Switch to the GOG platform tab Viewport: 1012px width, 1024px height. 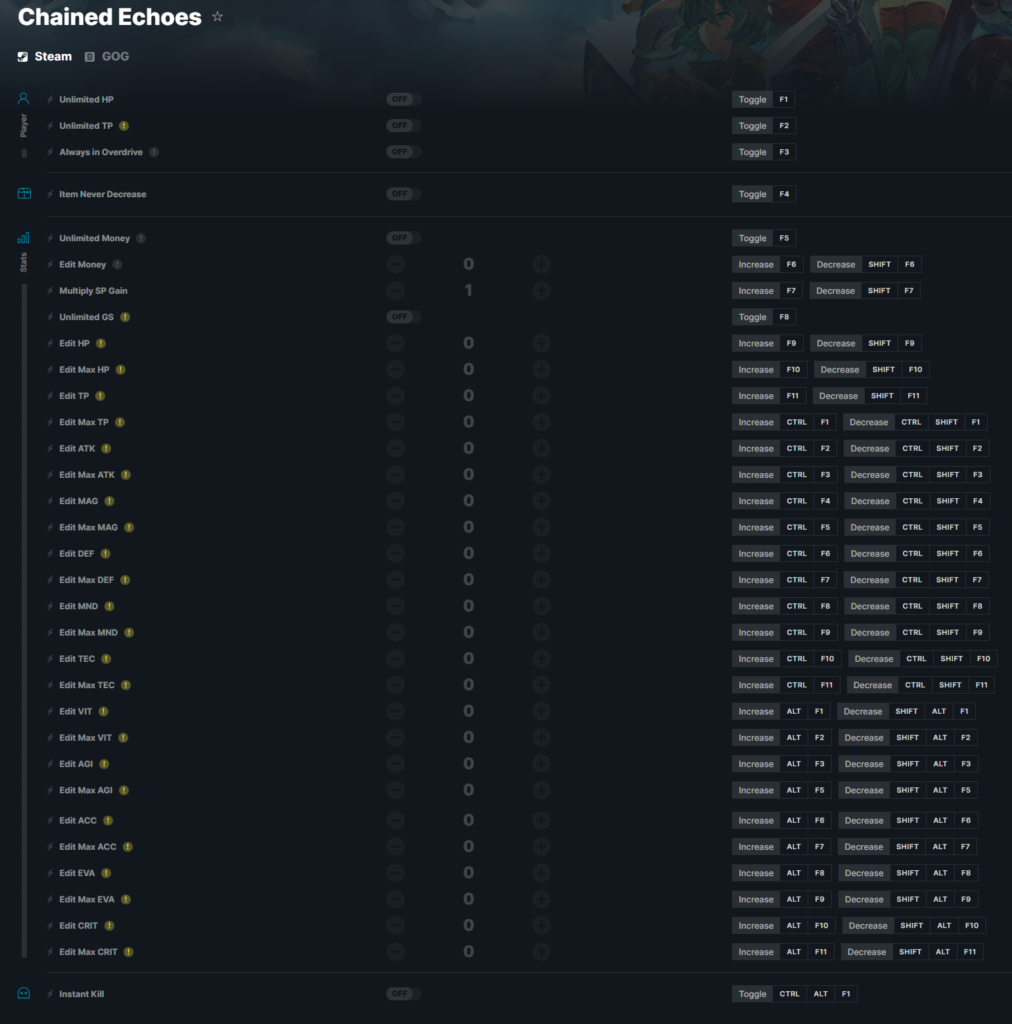click(107, 57)
